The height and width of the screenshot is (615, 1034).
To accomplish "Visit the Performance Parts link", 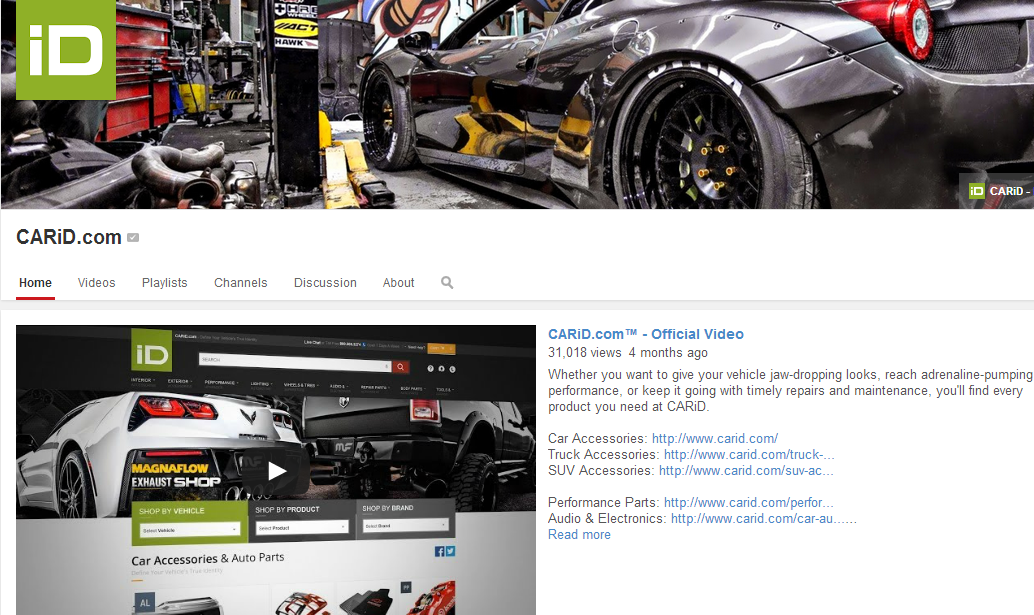I will coord(748,502).
